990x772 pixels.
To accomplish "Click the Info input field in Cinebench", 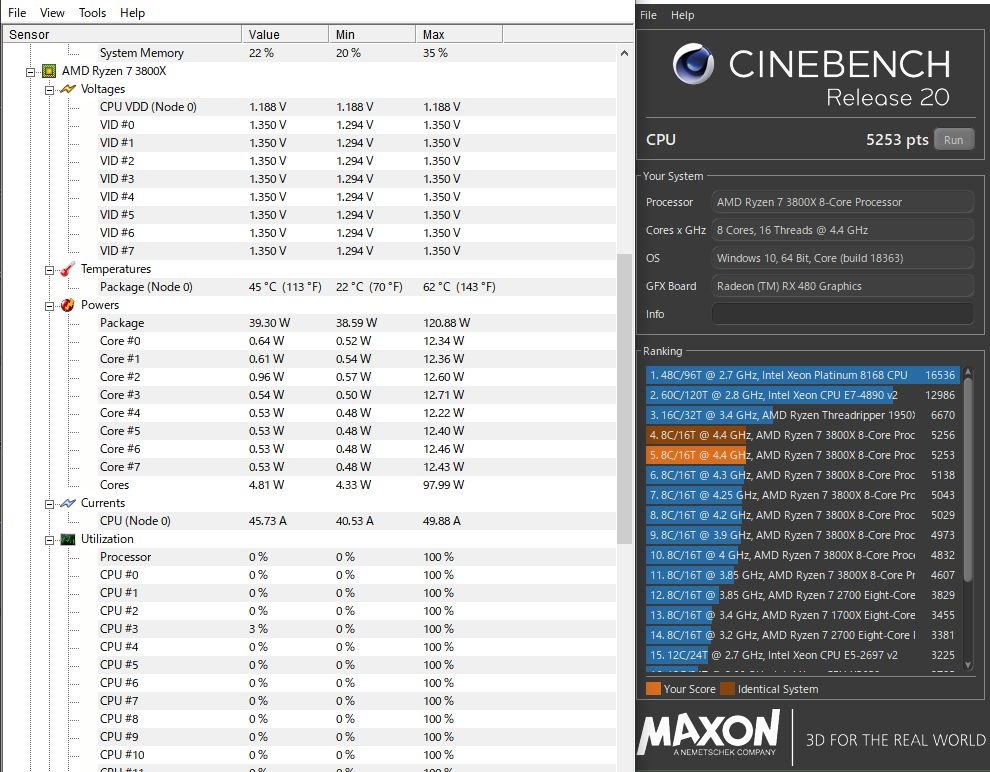I will click(x=842, y=314).
